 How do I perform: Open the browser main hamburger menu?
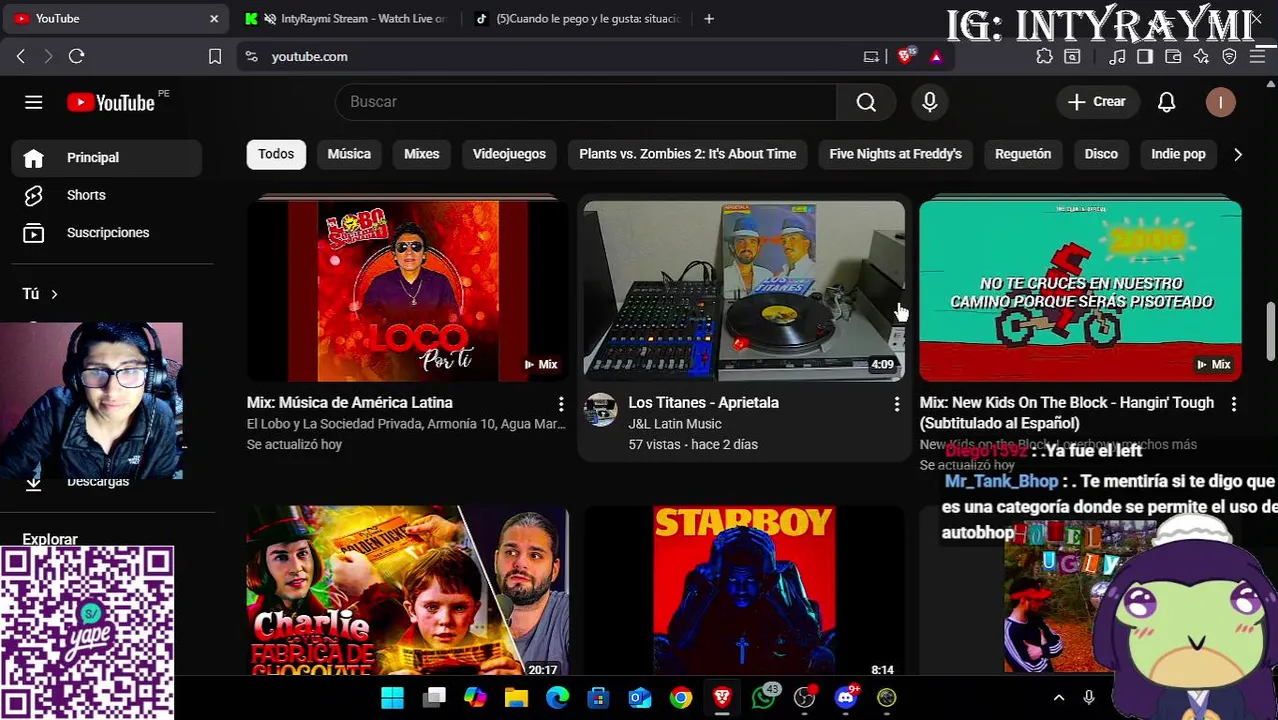[1257, 57]
